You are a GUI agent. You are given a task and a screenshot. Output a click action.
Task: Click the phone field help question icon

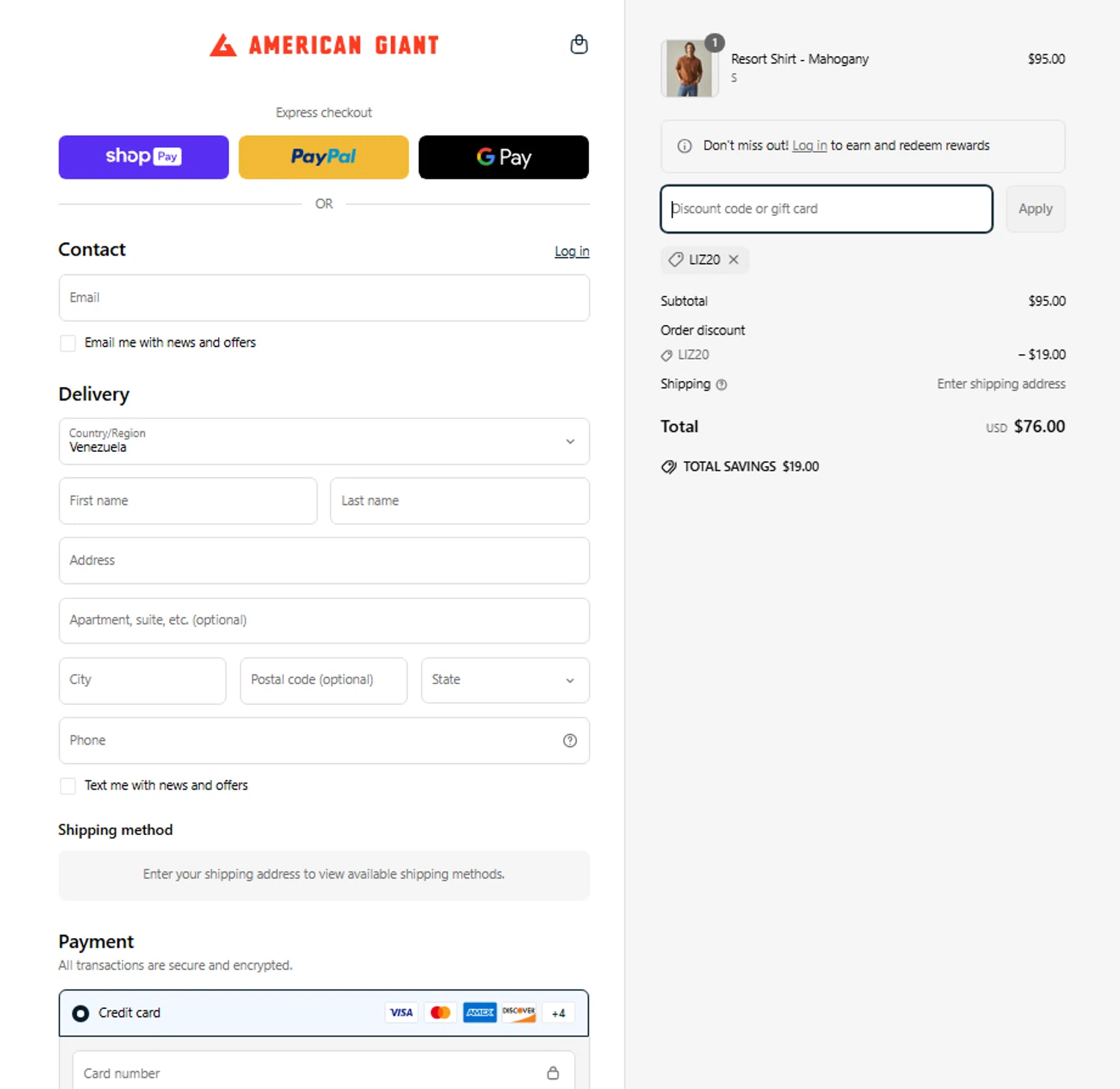pyautogui.click(x=570, y=740)
